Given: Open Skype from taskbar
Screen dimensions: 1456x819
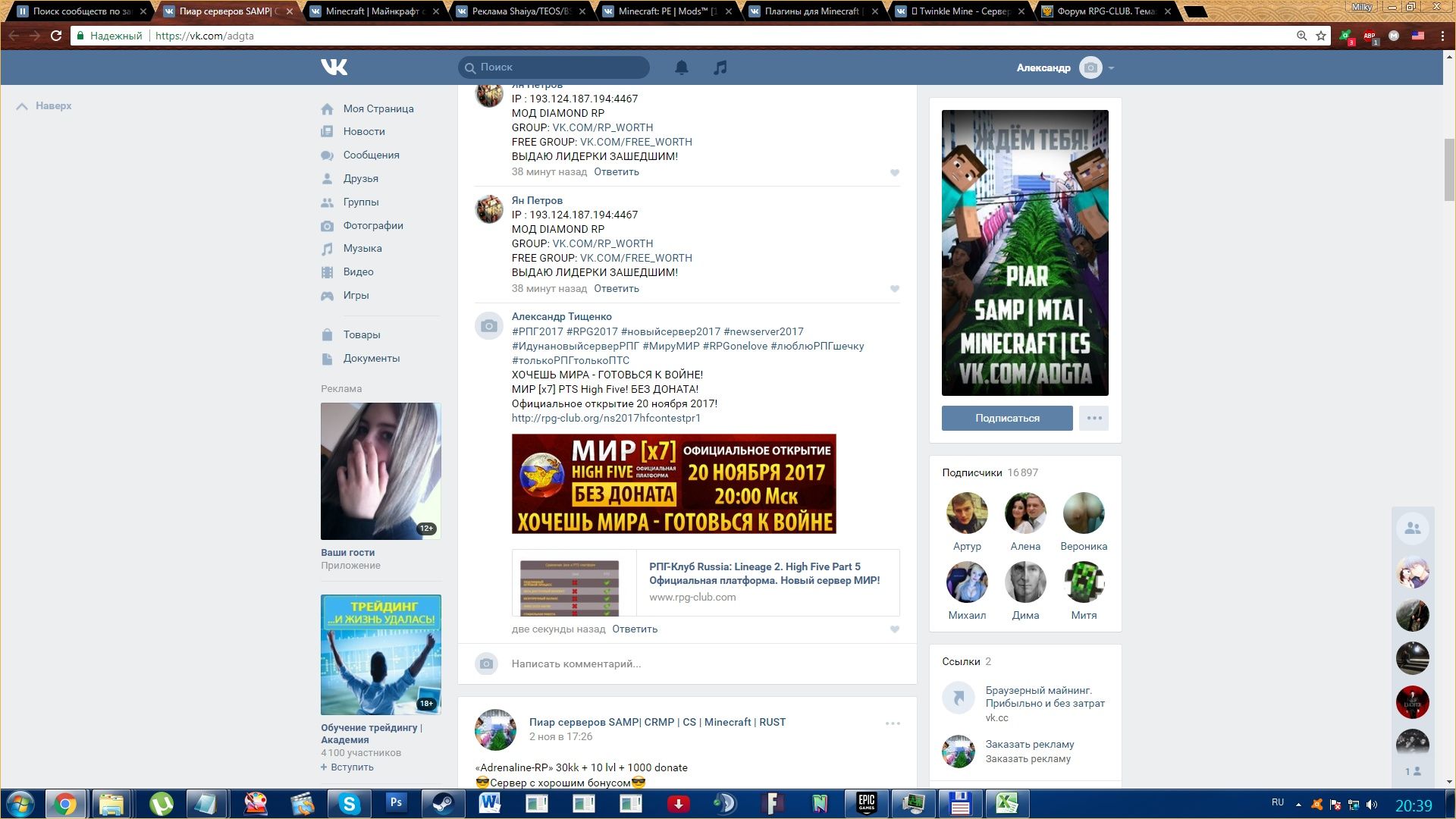Looking at the screenshot, I should 349,803.
